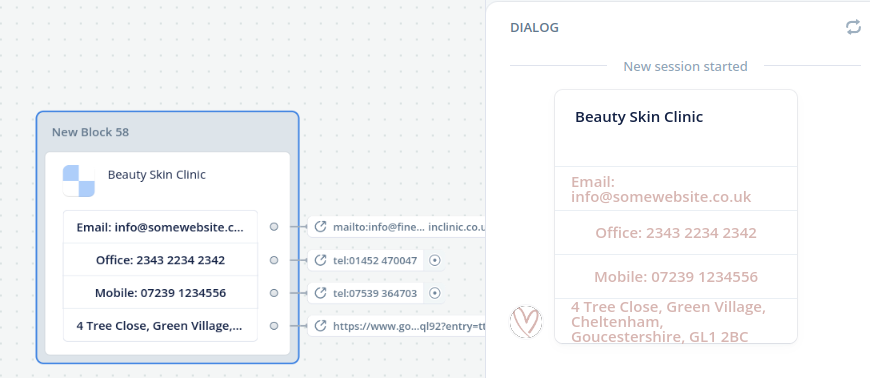
Task: Click the 4 Tree Close address link in the dialog
Action: (676, 321)
